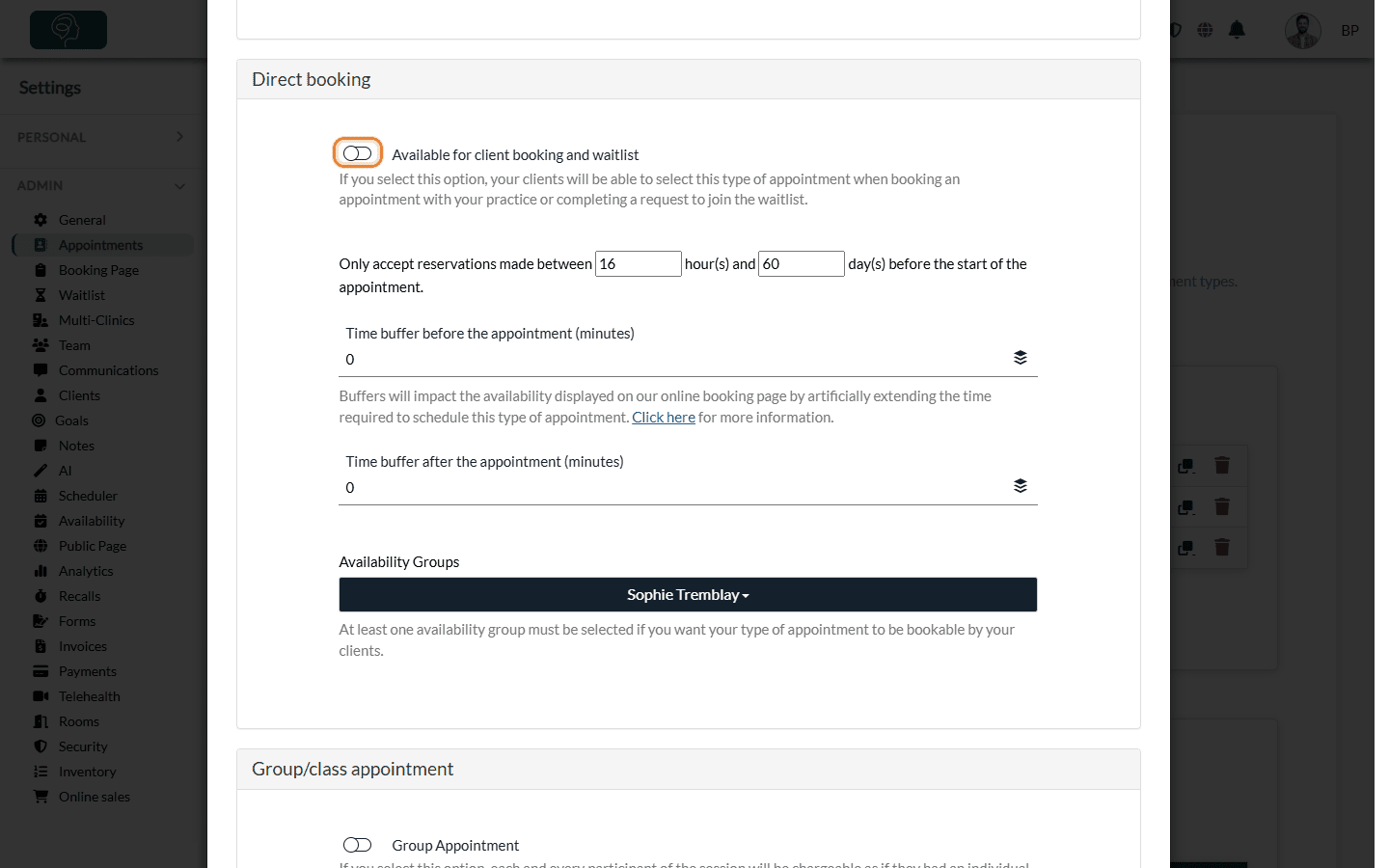
Task: Click the Recalls stopwatch icon
Action: click(x=41, y=596)
